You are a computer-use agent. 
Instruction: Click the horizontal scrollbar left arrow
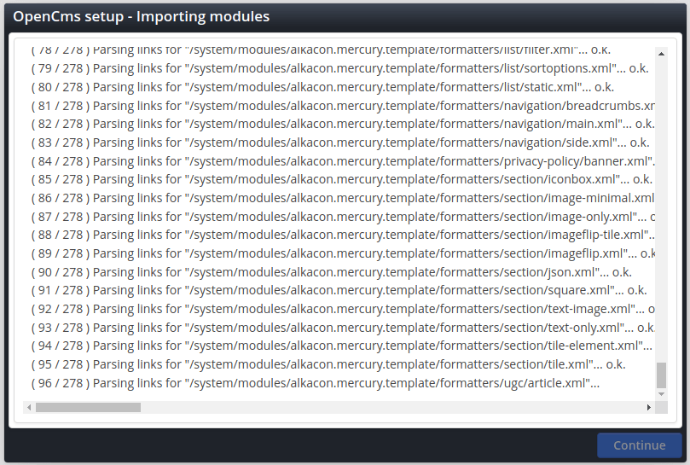(29, 407)
